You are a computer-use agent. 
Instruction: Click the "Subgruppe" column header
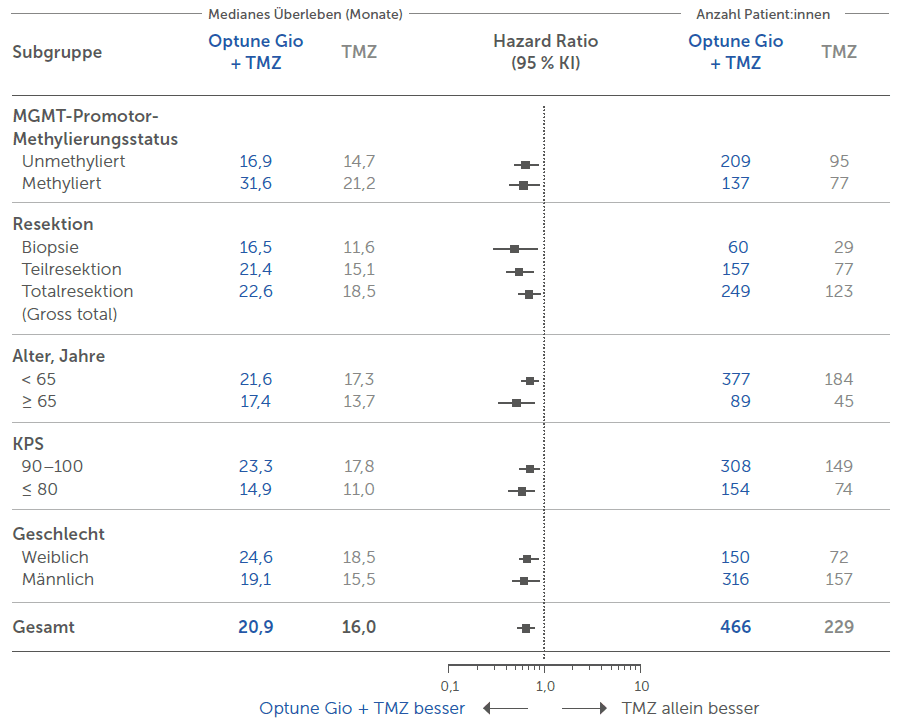tap(57, 52)
